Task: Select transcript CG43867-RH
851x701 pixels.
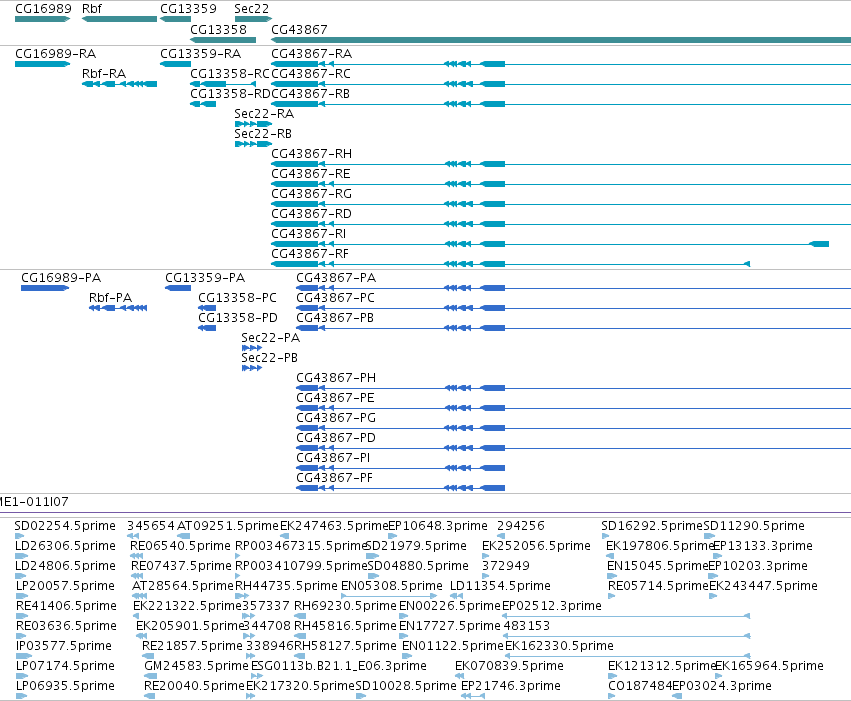Action: coord(312,154)
